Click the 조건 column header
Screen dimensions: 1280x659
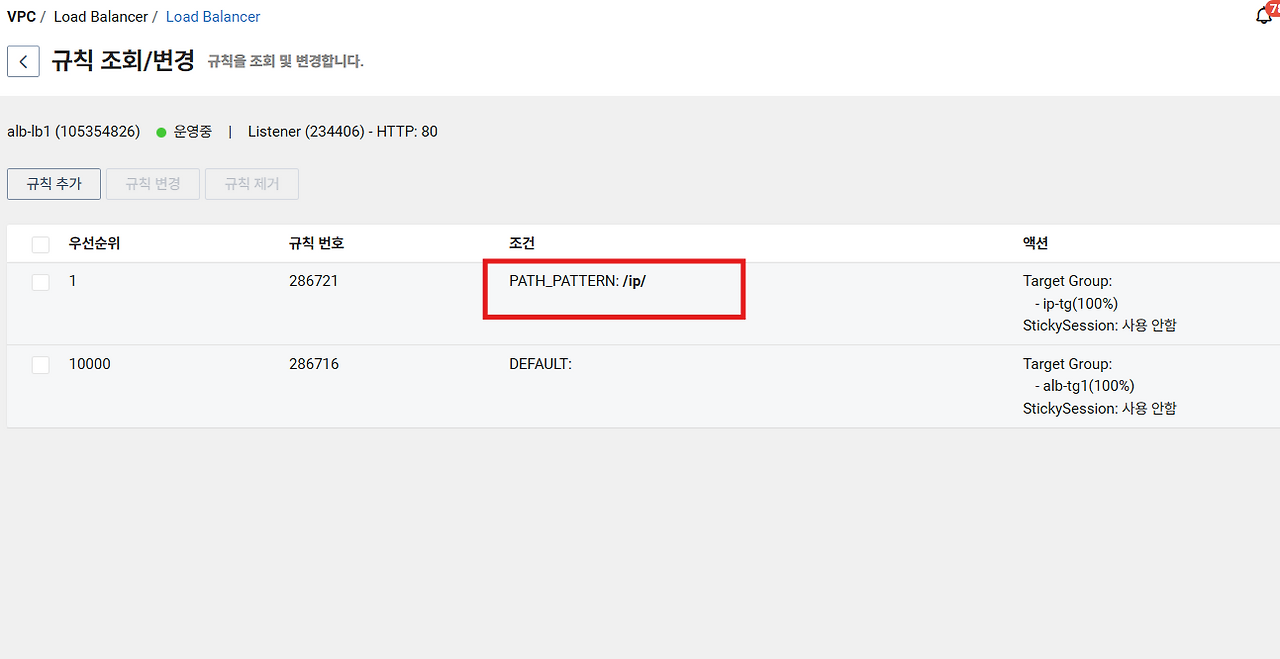[522, 243]
